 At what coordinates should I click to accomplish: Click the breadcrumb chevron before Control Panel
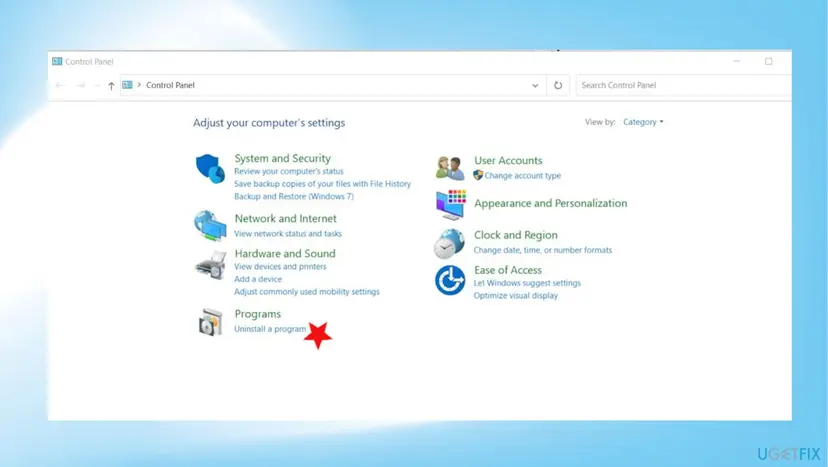[139, 85]
